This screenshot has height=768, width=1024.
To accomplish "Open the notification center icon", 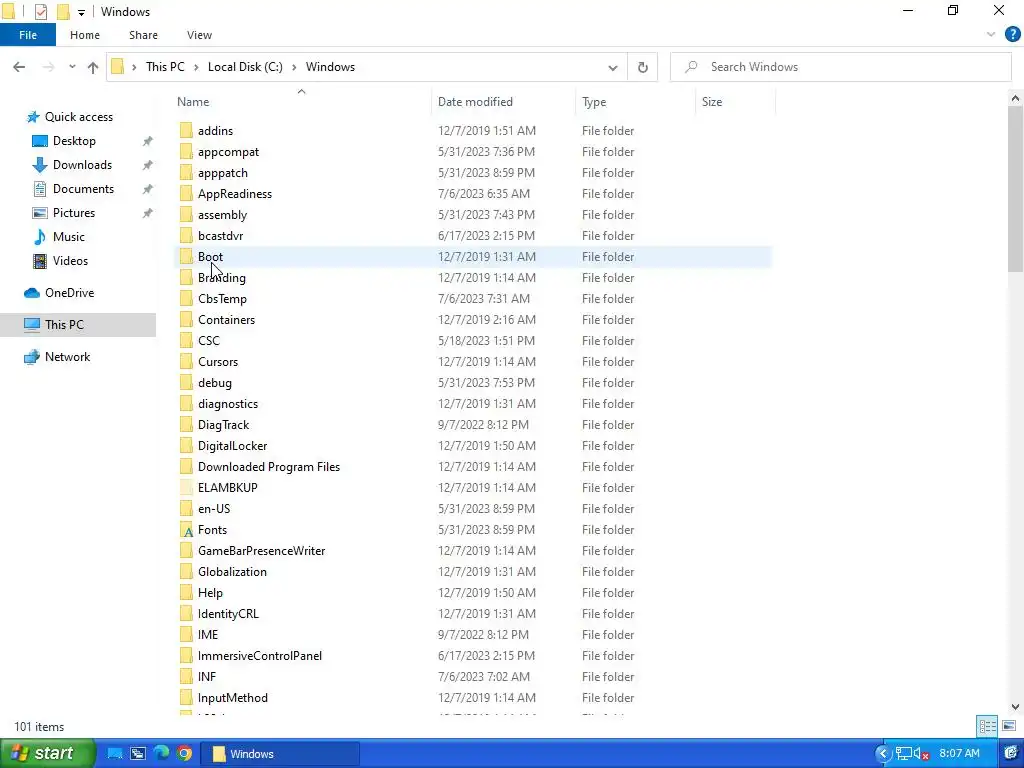I will (1011, 754).
